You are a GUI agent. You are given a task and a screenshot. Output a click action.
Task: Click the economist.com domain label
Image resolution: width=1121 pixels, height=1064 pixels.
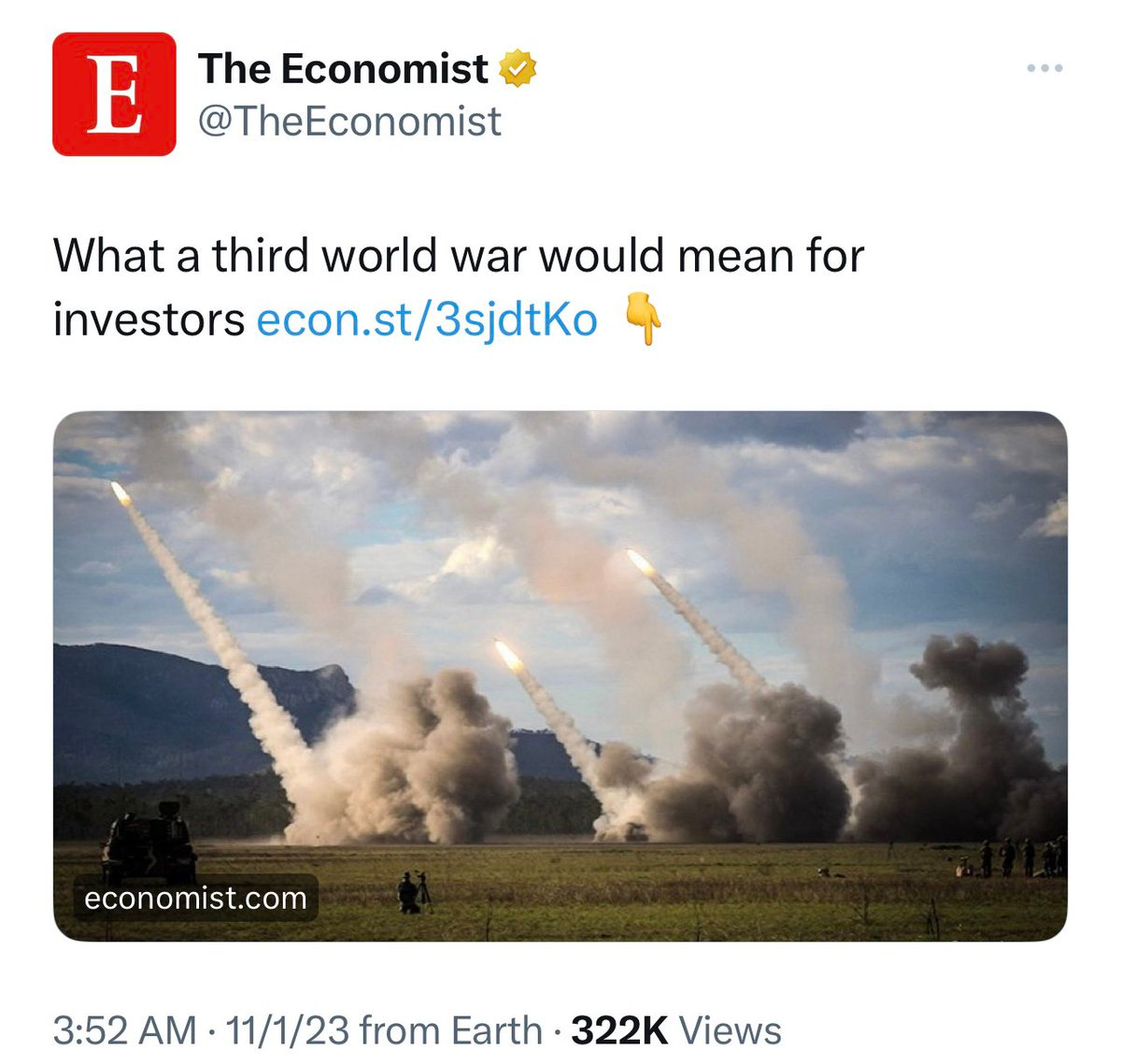coord(195,898)
